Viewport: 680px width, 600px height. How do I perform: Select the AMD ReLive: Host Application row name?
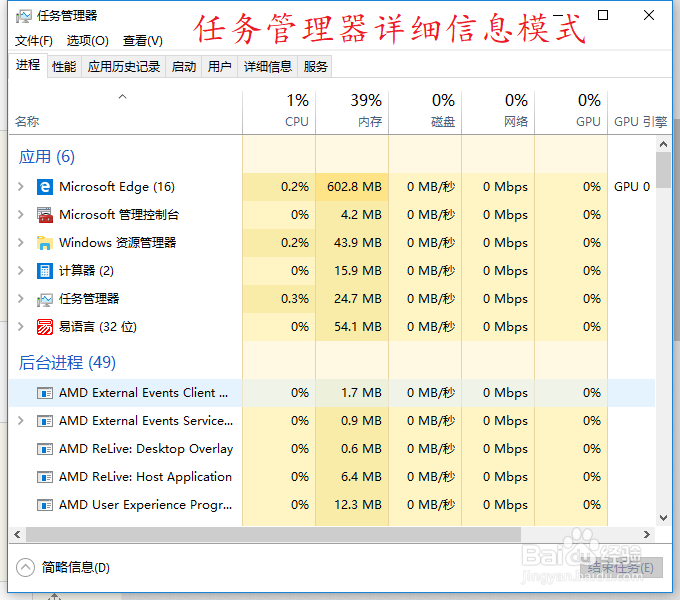pos(145,477)
